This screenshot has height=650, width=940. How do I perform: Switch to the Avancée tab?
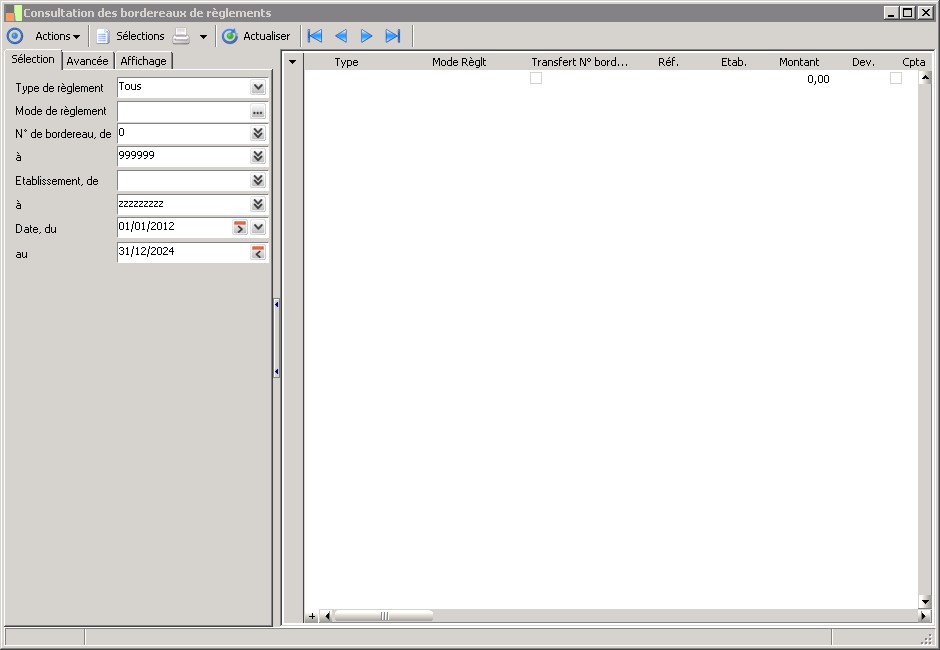87,61
